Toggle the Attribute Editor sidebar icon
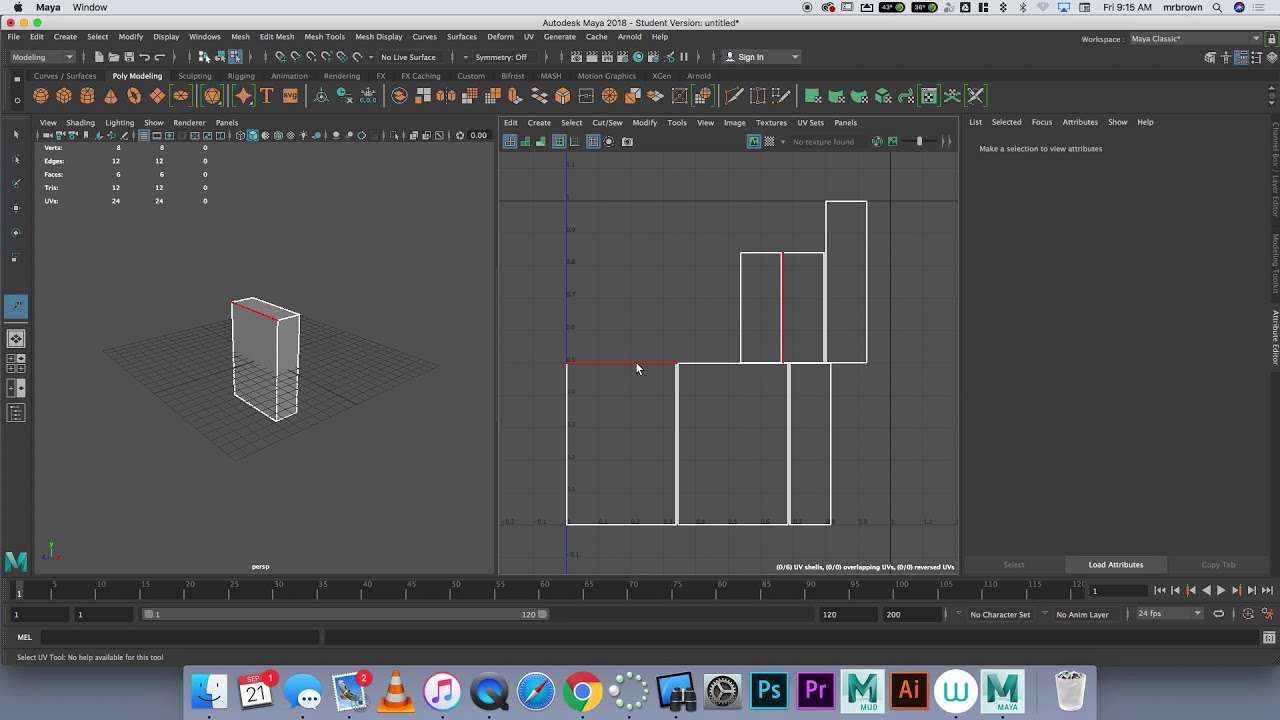The image size is (1280, 720). tap(1240, 57)
